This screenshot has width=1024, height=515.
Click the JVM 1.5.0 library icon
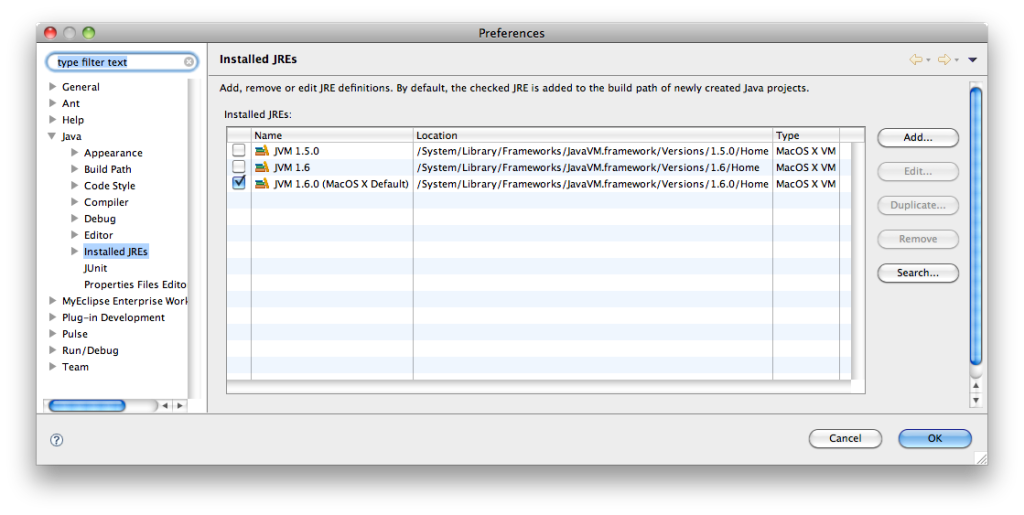point(262,151)
